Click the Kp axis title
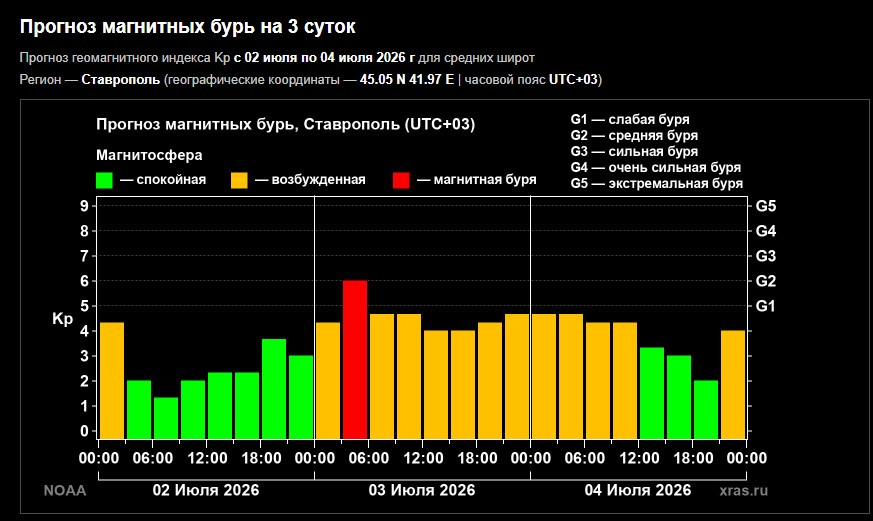The height and width of the screenshot is (521, 873). point(62,319)
